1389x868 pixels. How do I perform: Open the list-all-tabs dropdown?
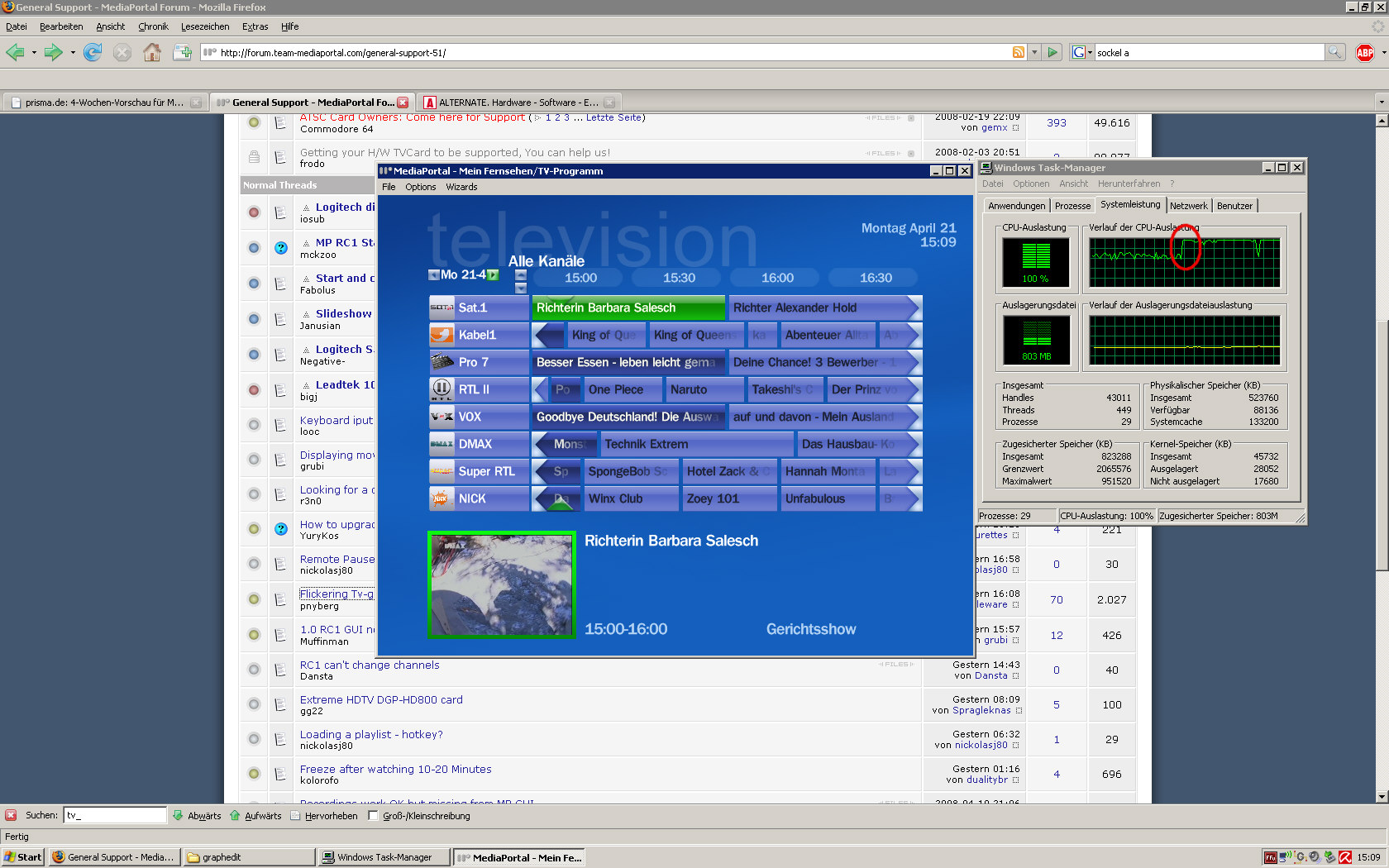pyautogui.click(x=1381, y=103)
